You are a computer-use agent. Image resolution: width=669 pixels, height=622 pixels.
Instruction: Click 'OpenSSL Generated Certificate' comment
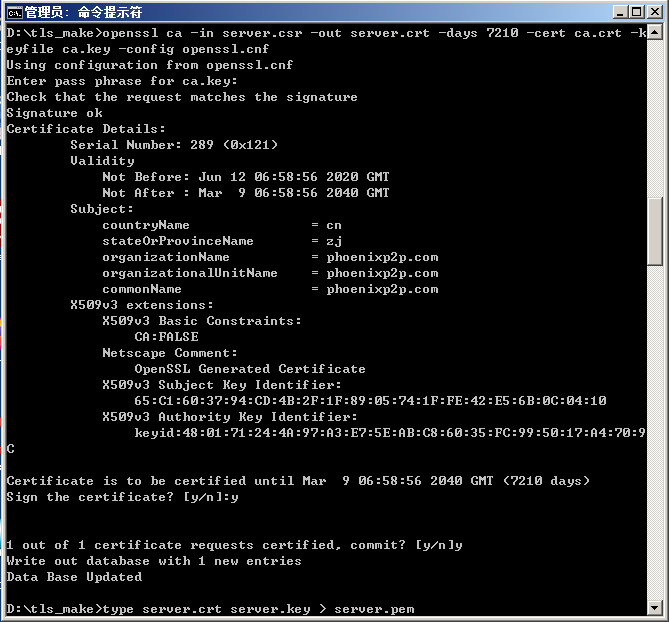(250, 369)
